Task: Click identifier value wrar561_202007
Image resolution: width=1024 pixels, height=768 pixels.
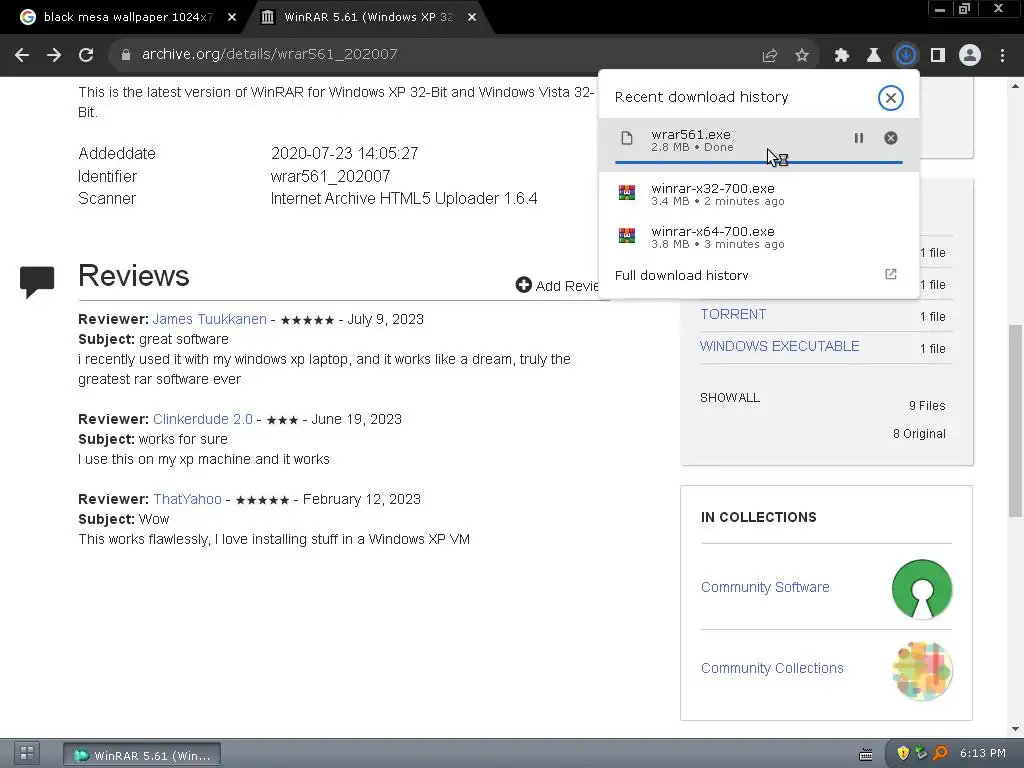Action: click(330, 176)
